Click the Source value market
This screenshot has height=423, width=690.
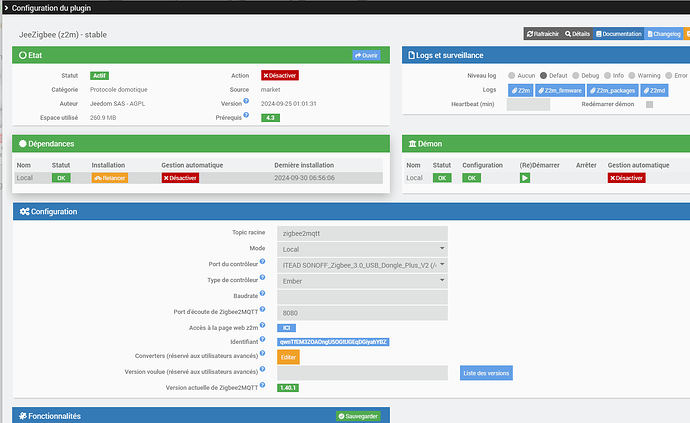(x=270, y=89)
